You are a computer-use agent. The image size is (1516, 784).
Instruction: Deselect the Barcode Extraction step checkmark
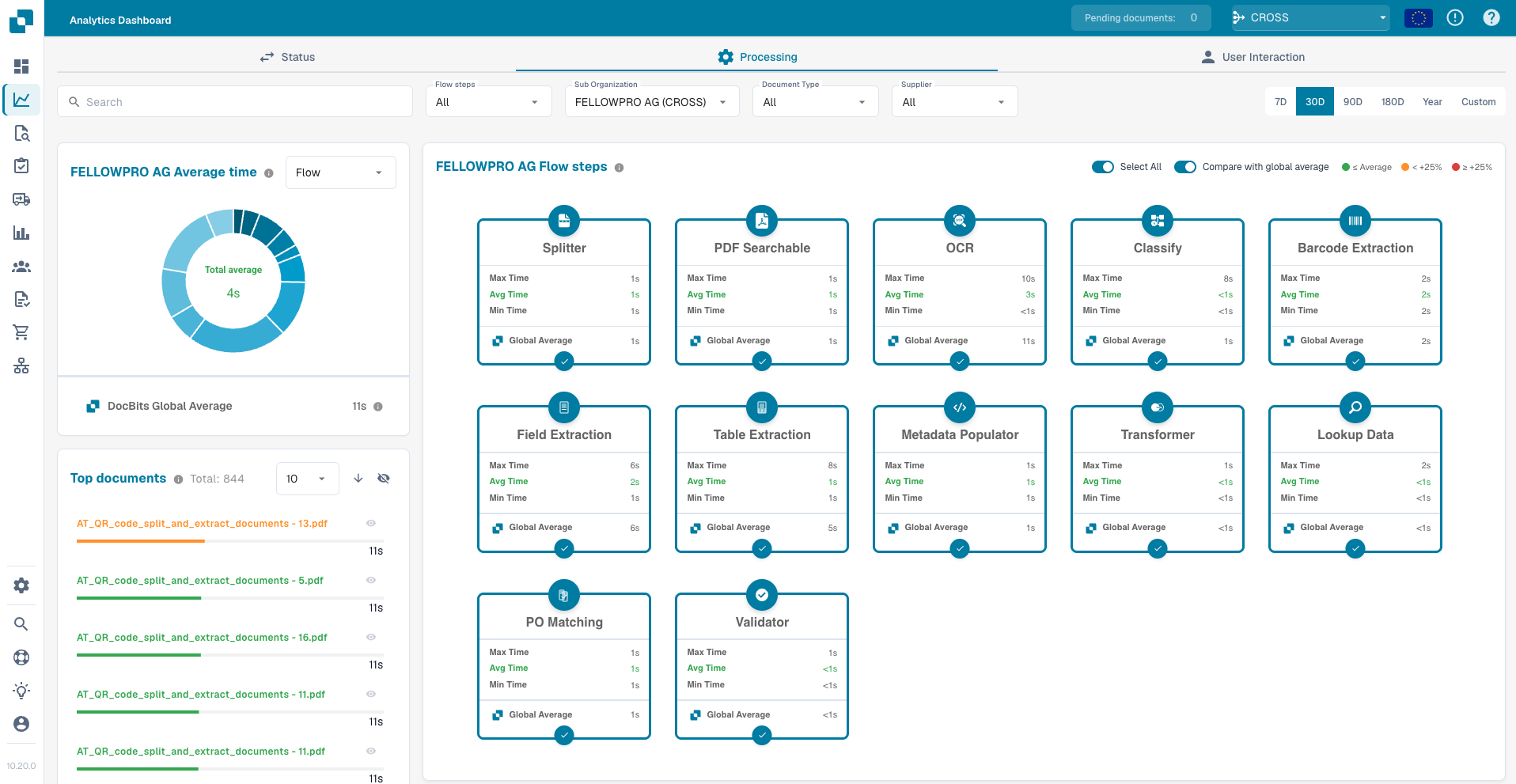1355,362
